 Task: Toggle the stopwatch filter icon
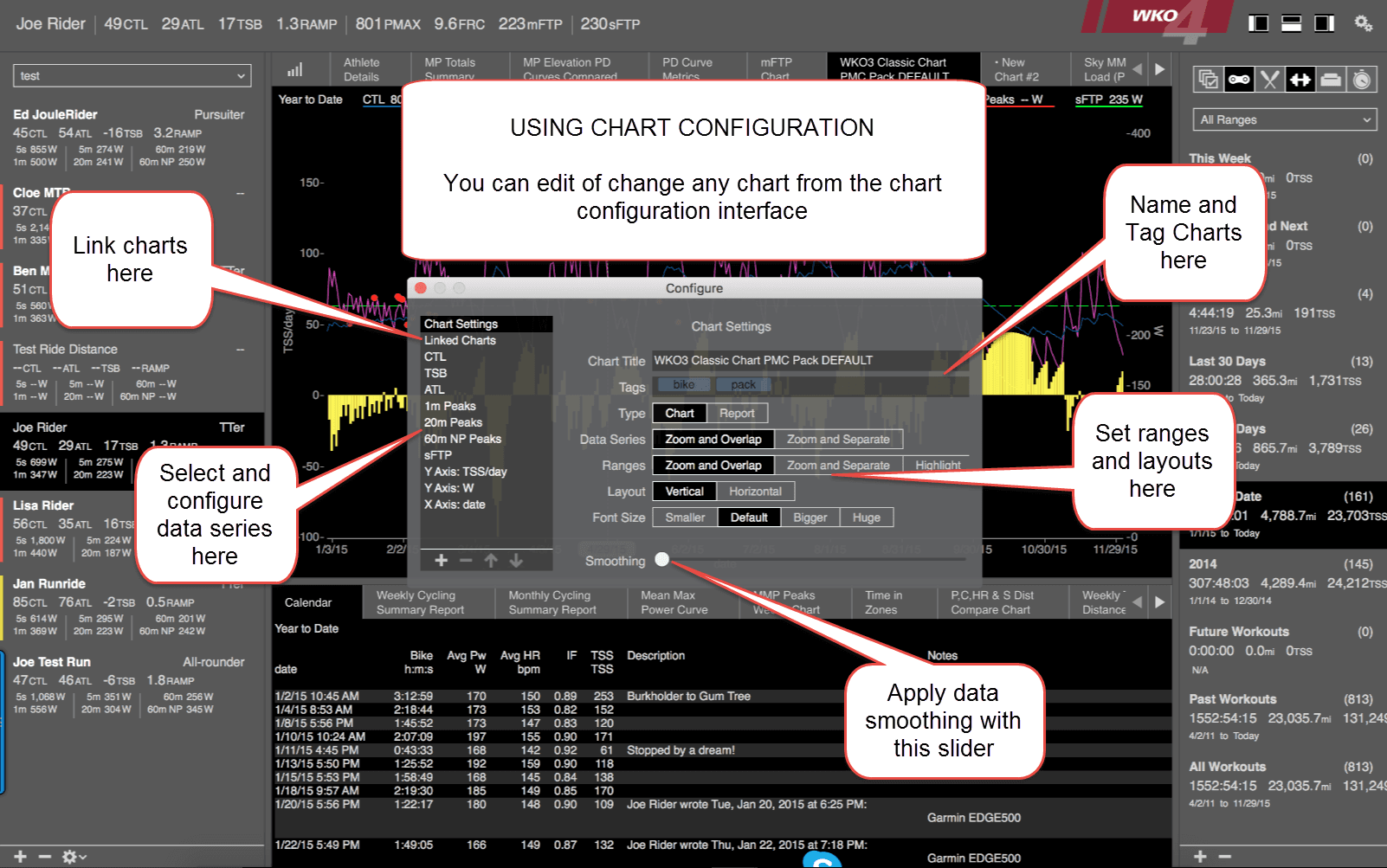click(x=1362, y=80)
